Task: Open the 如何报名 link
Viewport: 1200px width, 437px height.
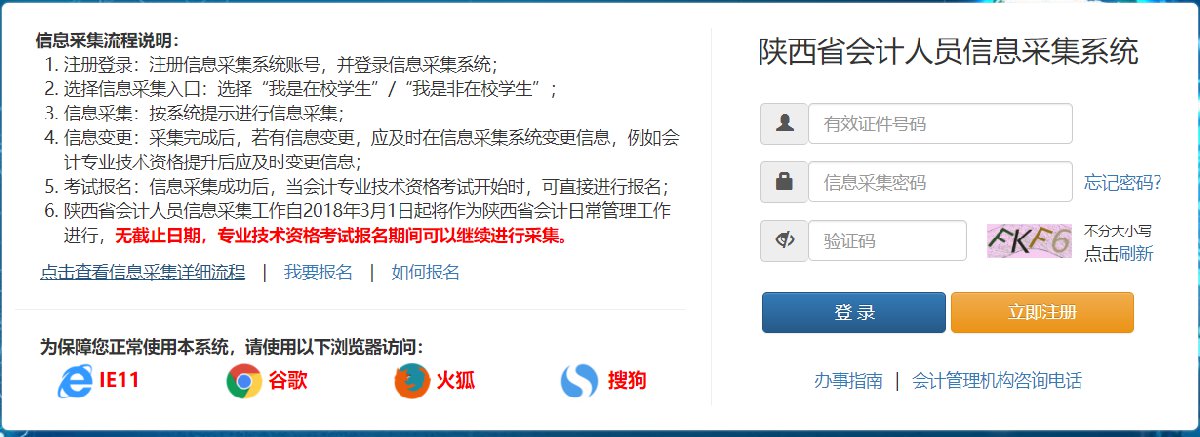Action: (x=425, y=272)
